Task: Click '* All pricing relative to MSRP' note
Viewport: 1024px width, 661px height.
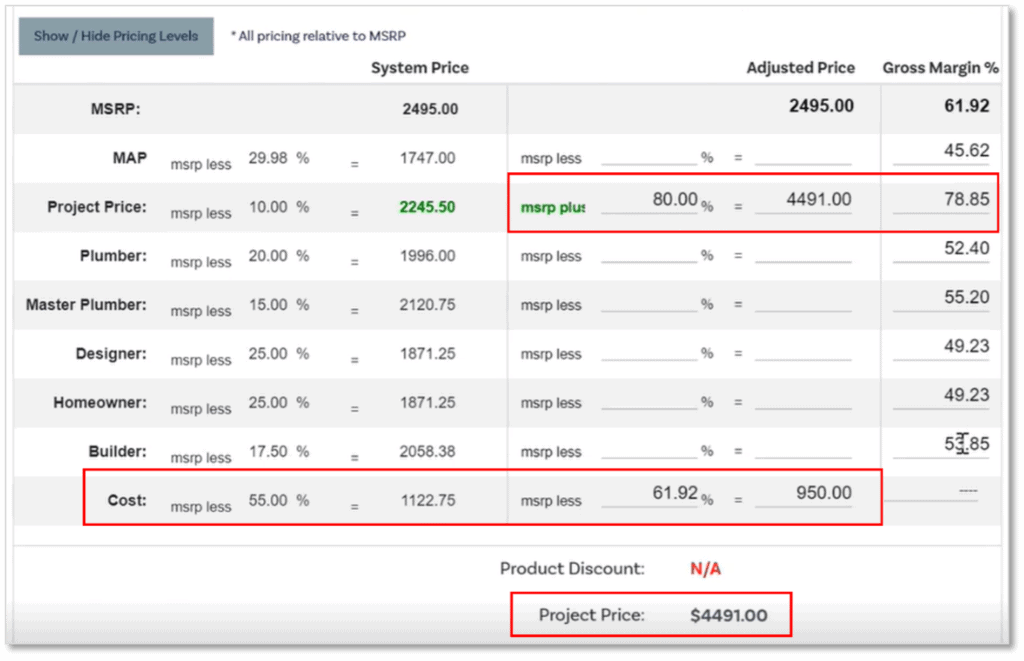Action: 318,37
